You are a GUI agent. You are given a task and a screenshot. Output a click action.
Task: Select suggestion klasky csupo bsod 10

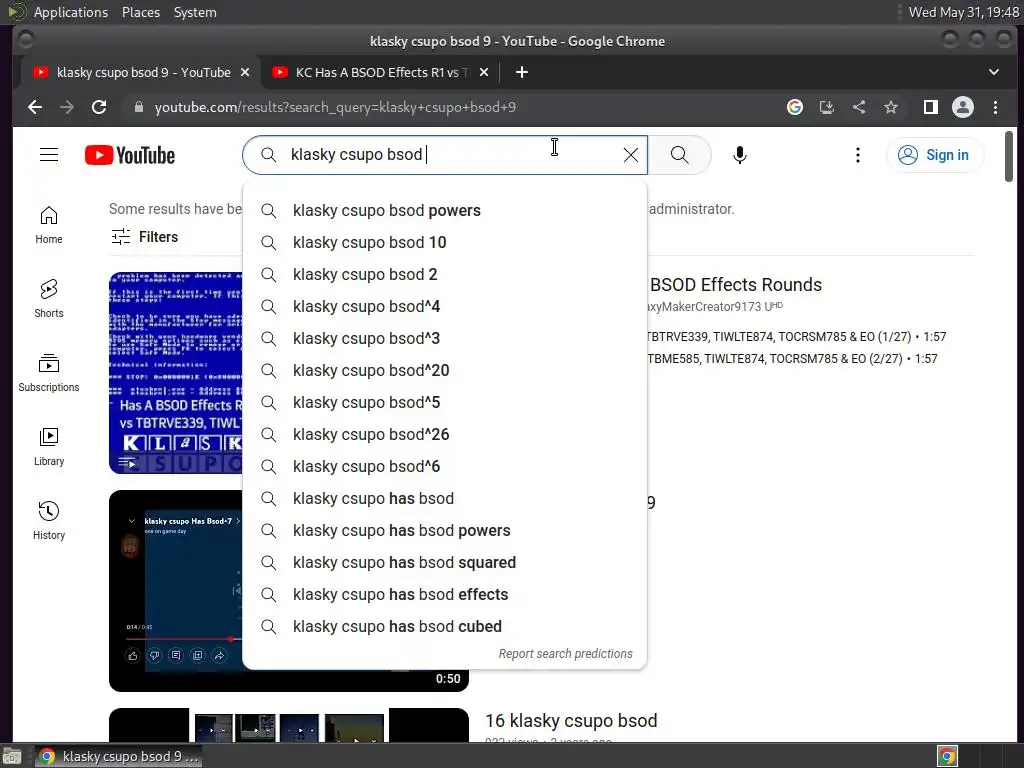coord(445,242)
